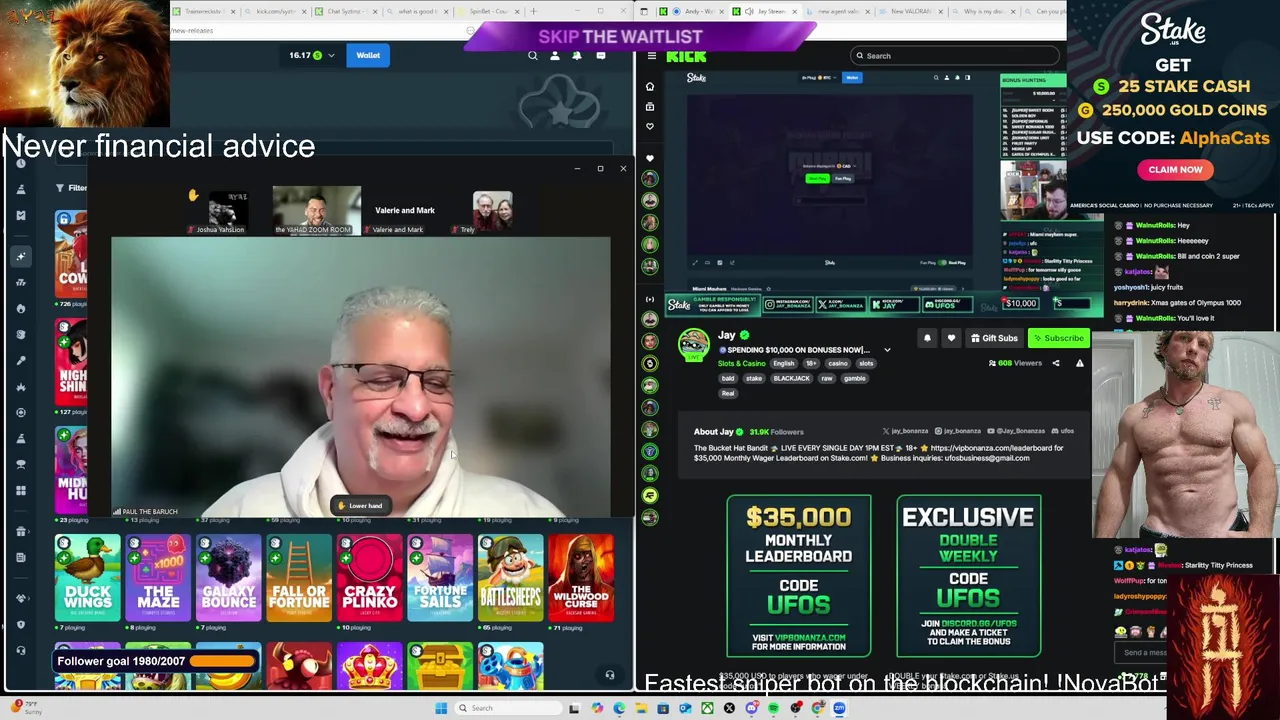Click the Lower hand button in Zoom
This screenshot has width=1280, height=720.
360,505
